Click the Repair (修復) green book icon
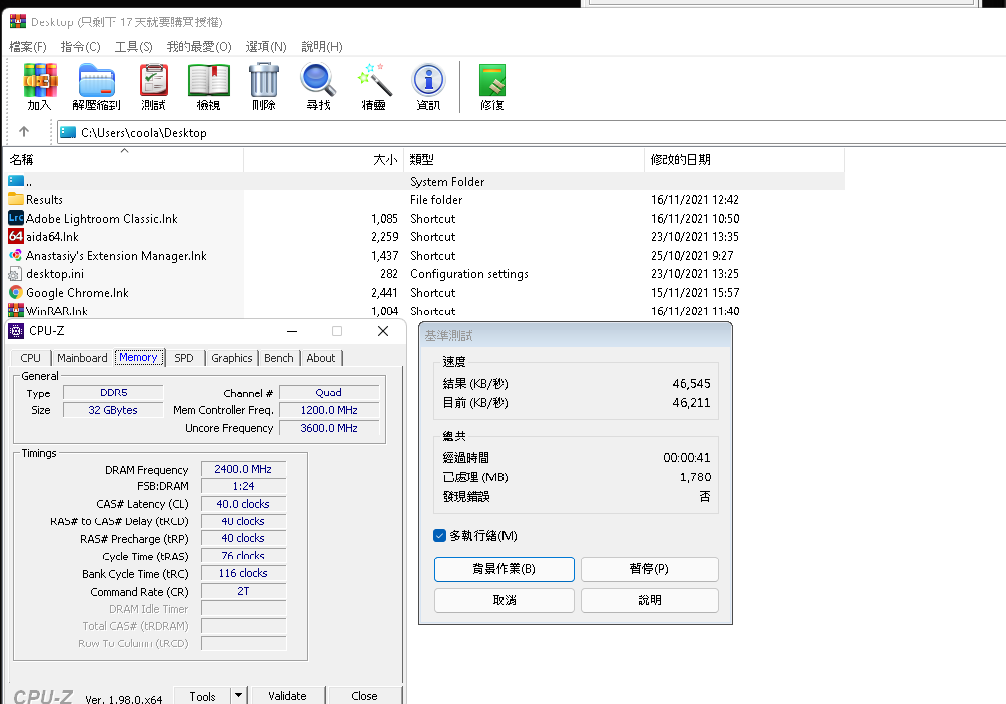 pos(492,80)
